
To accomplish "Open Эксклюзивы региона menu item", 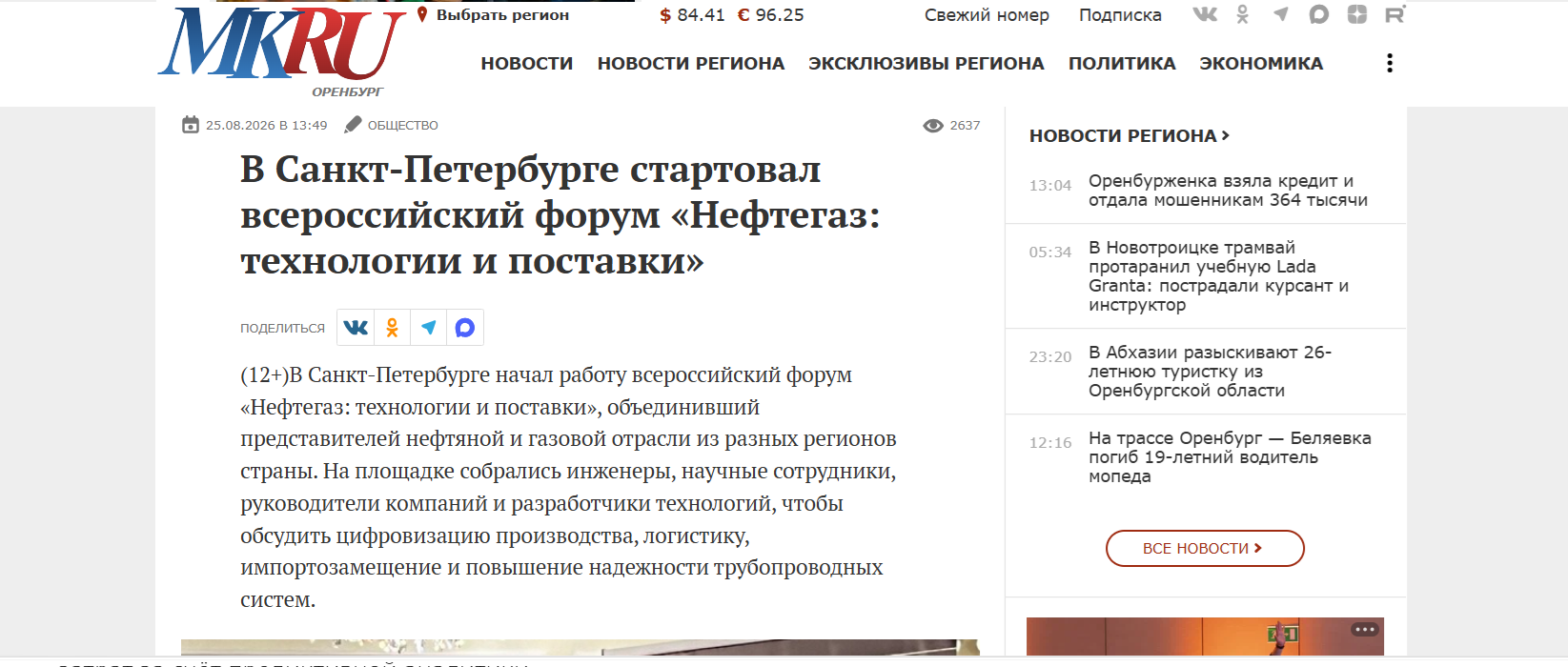I will pyautogui.click(x=927, y=64).
